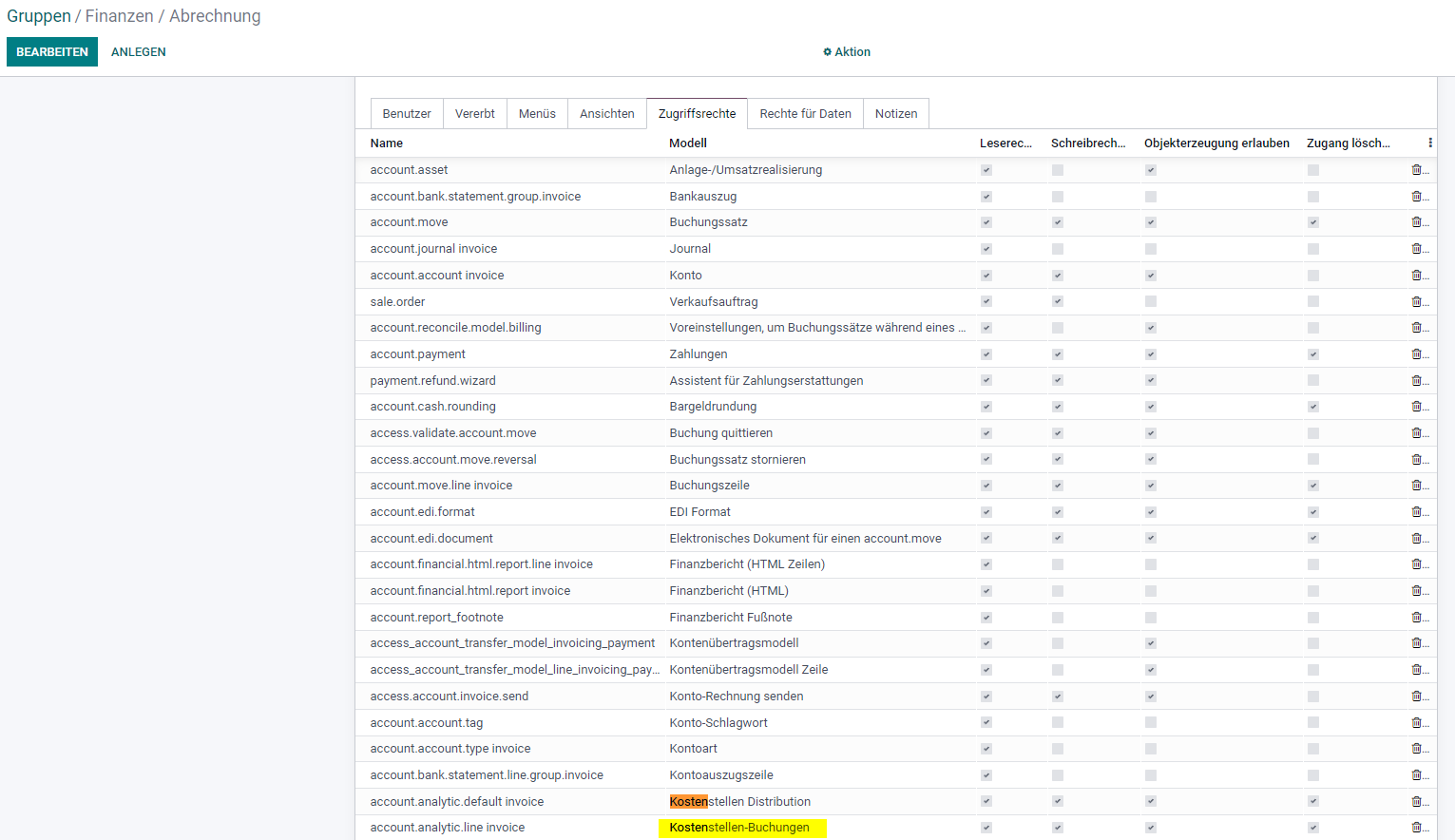The image size is (1455, 840).
Task: Click the BEARBEITEN button
Action: coord(52,52)
